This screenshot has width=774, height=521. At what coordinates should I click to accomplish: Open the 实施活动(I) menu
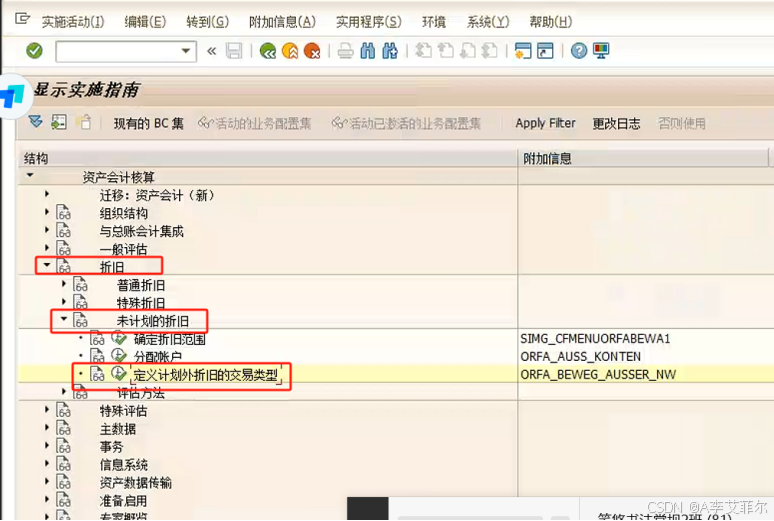tap(73, 22)
